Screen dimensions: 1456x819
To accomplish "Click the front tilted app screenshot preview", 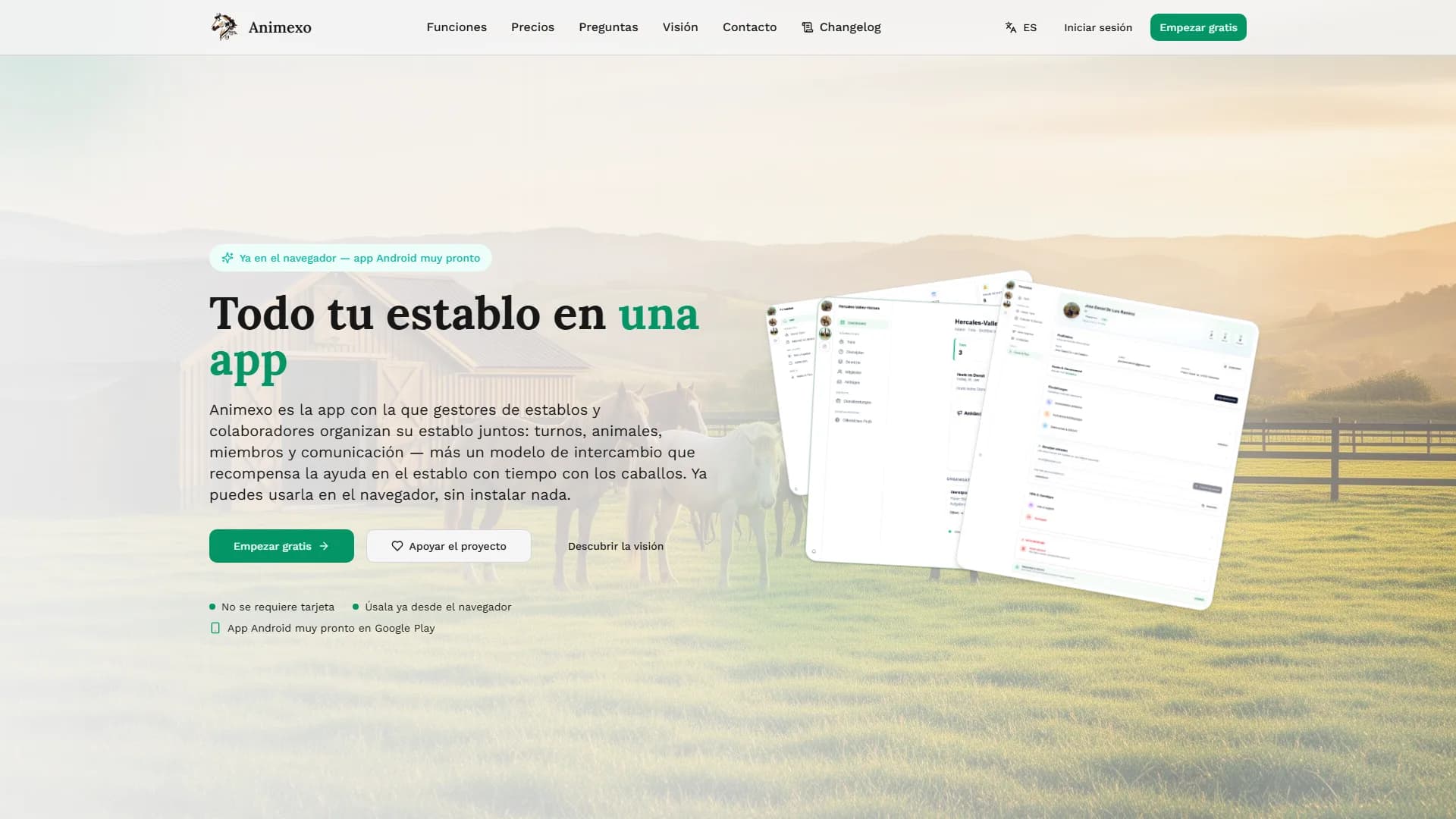I will [x=1109, y=446].
